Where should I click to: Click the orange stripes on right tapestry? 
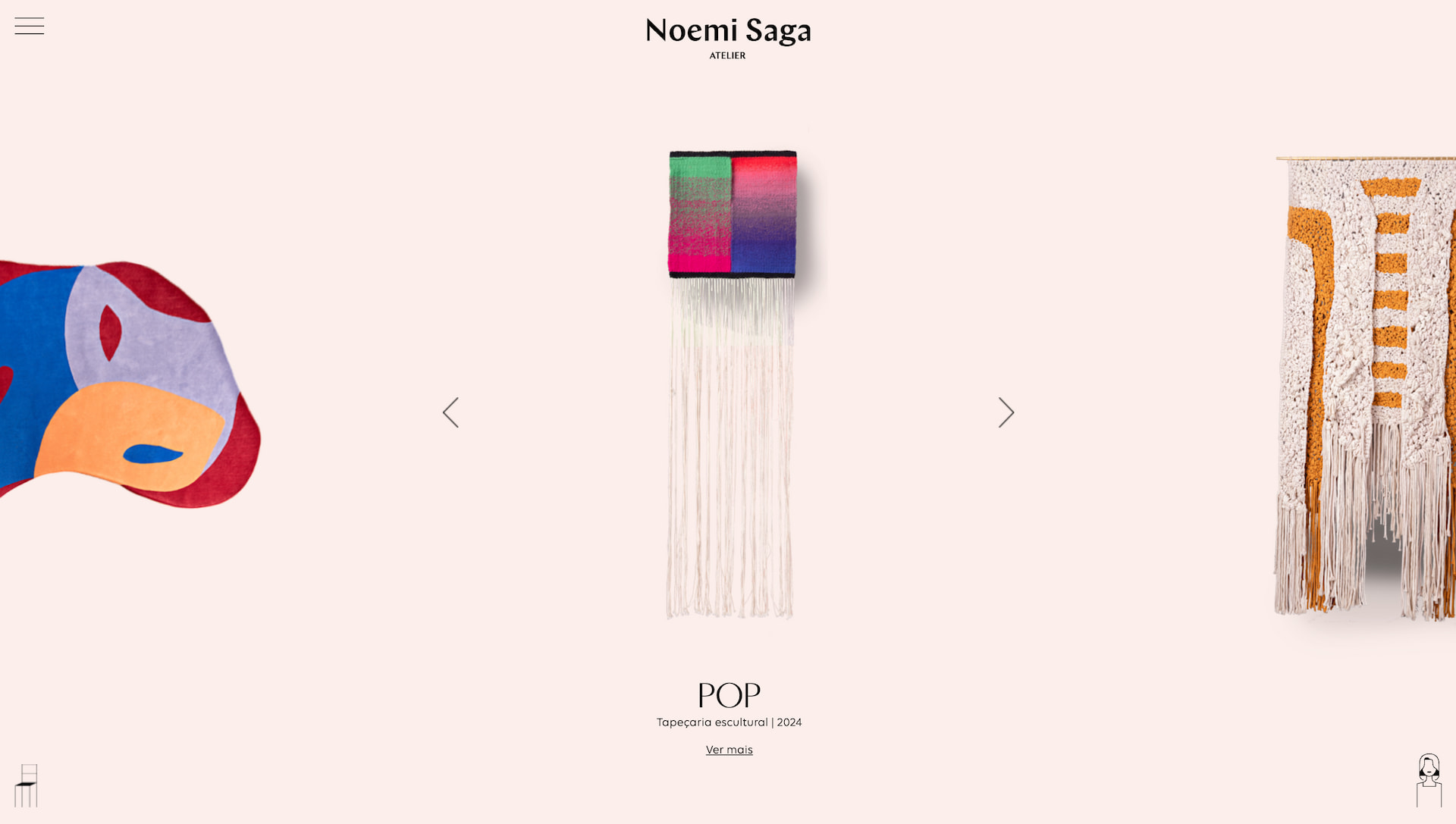coord(1390,296)
